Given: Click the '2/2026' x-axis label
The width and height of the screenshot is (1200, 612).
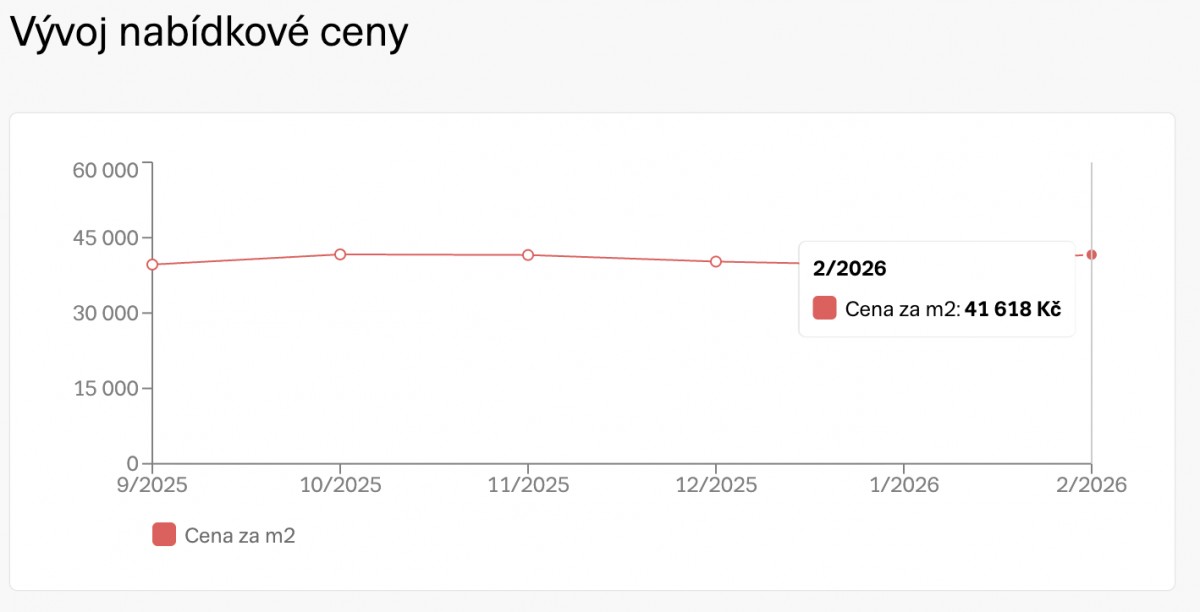Looking at the screenshot, I should [1092, 485].
